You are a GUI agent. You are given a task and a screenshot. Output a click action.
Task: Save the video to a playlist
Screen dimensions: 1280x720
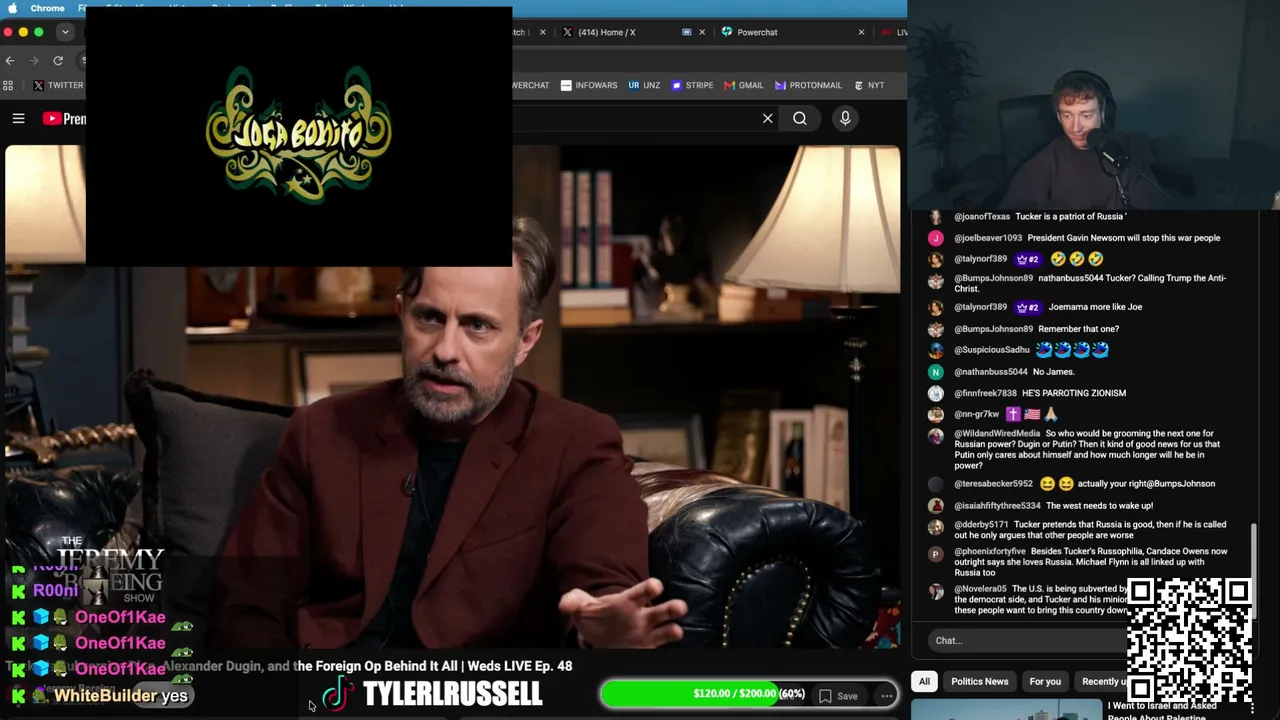[838, 696]
